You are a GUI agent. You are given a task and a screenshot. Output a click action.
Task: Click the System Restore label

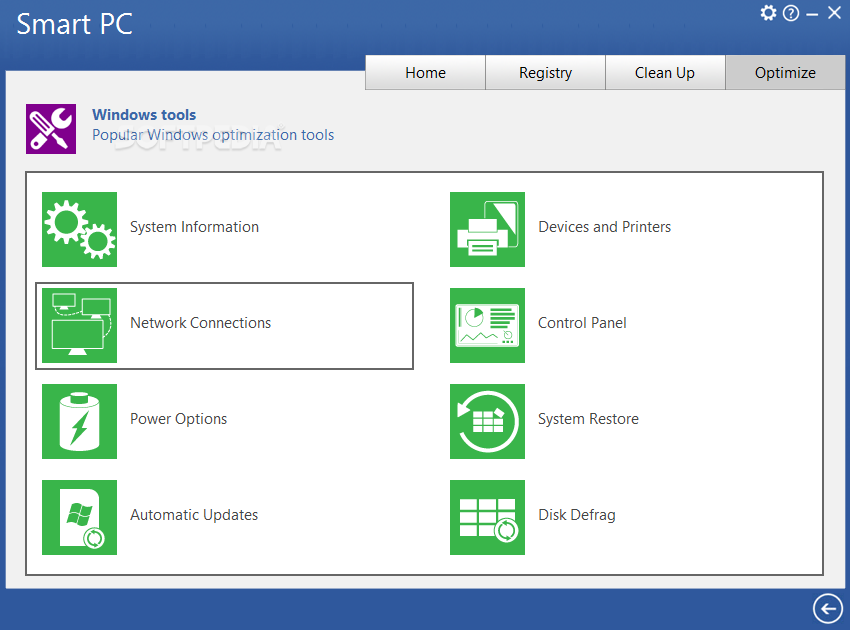coord(588,419)
